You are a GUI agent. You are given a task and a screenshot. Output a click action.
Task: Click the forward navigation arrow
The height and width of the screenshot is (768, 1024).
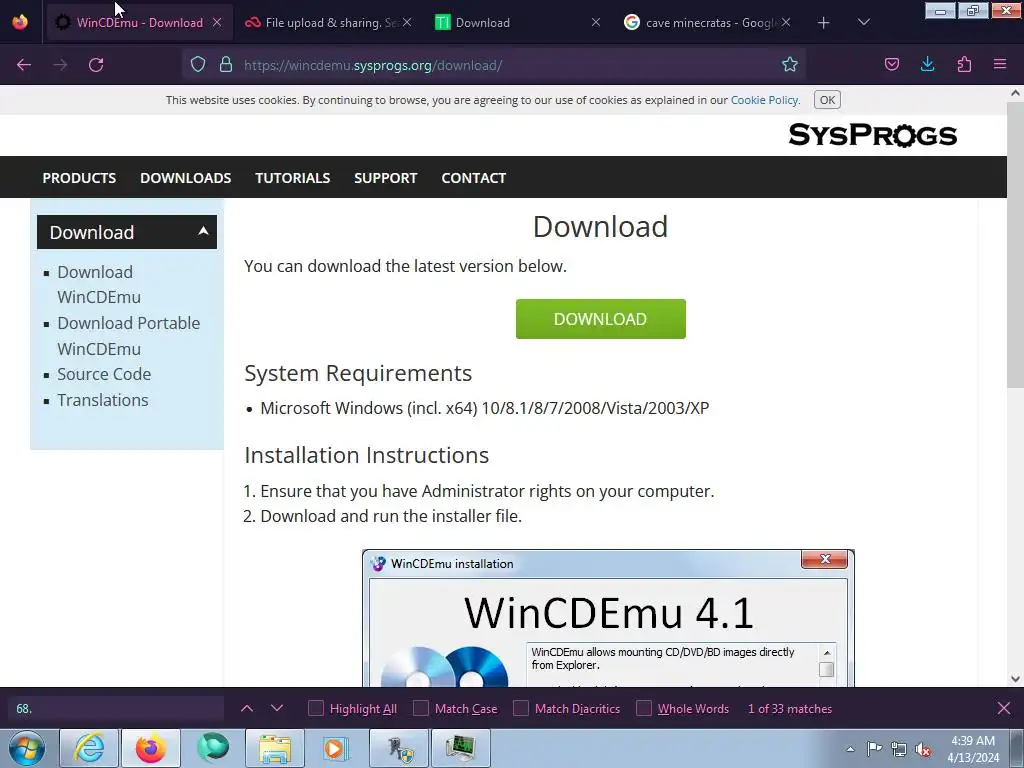coord(60,65)
